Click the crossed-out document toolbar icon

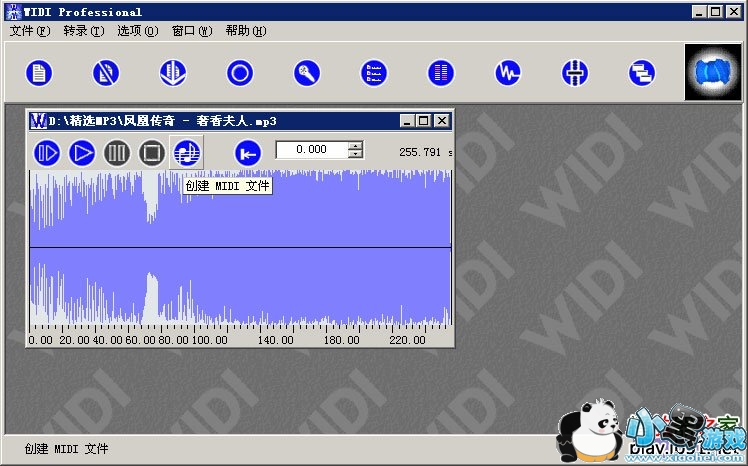tap(106, 73)
